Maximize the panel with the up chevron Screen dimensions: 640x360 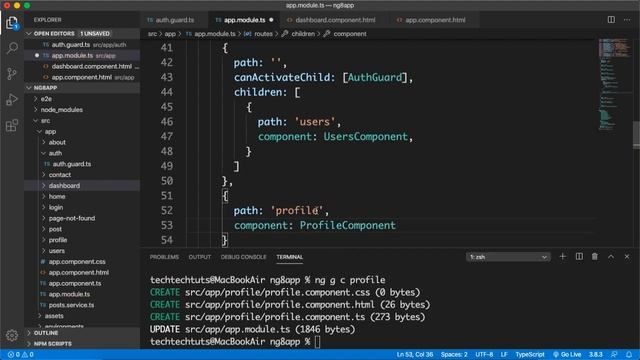click(x=611, y=256)
